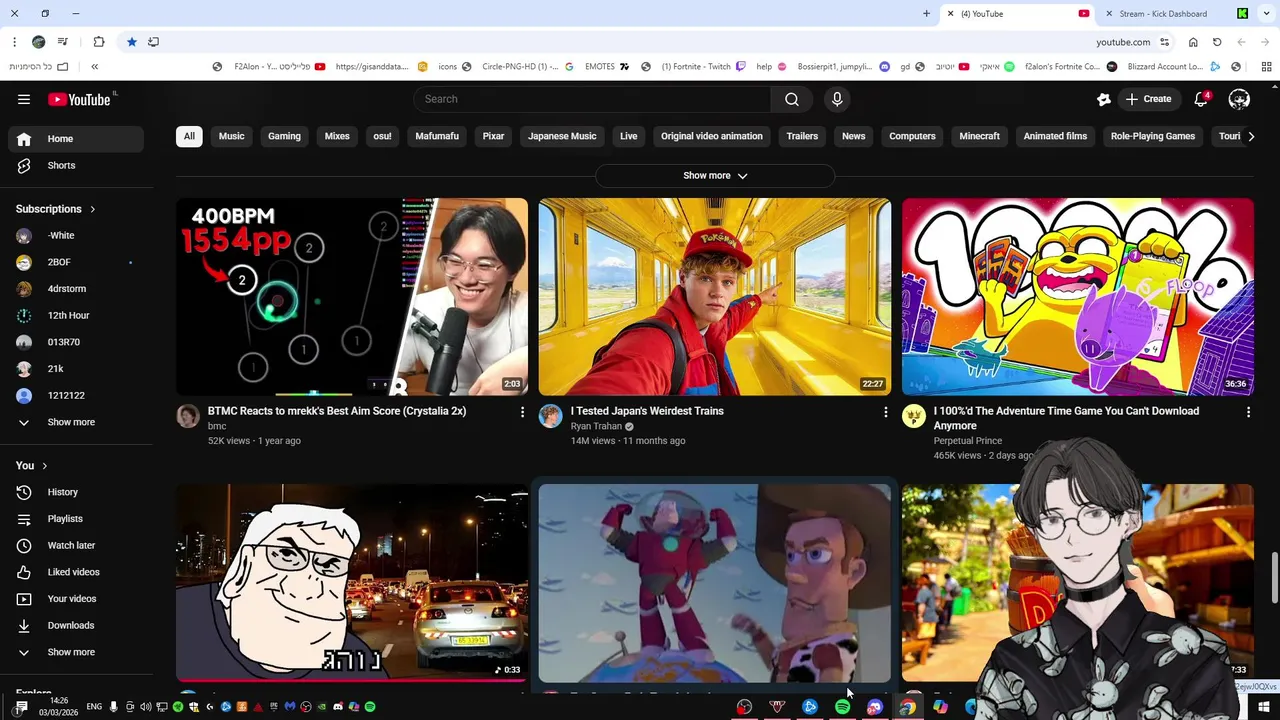Open the Ryan Trahan channel link

(597, 426)
